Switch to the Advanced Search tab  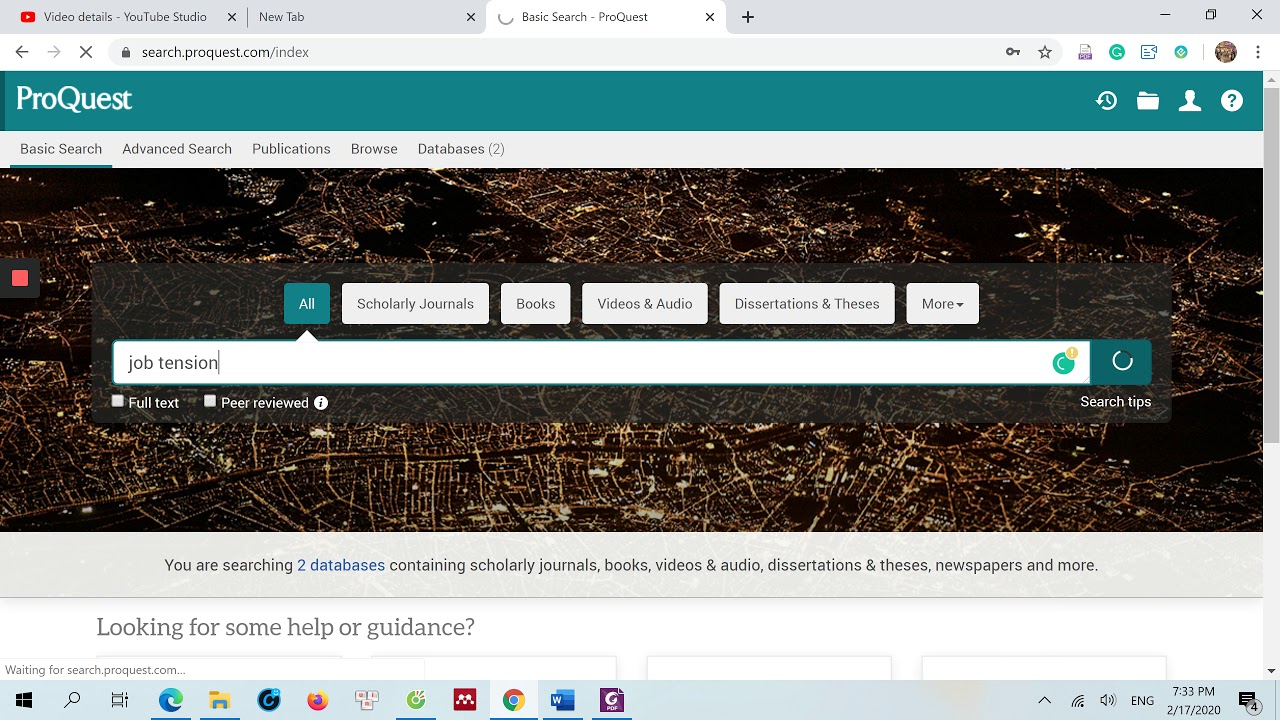click(177, 149)
